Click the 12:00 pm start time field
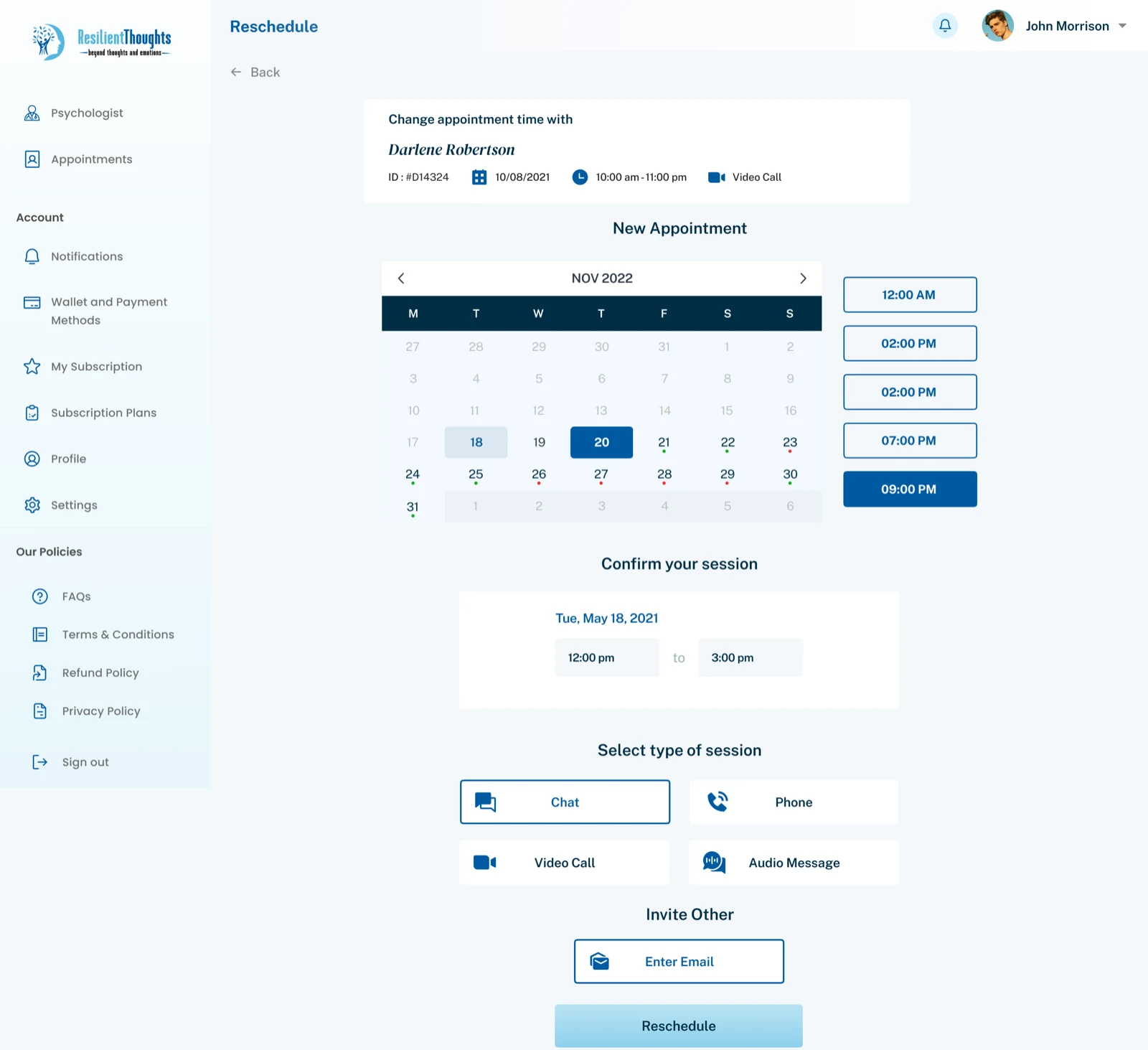The image size is (1148, 1050). pos(607,657)
